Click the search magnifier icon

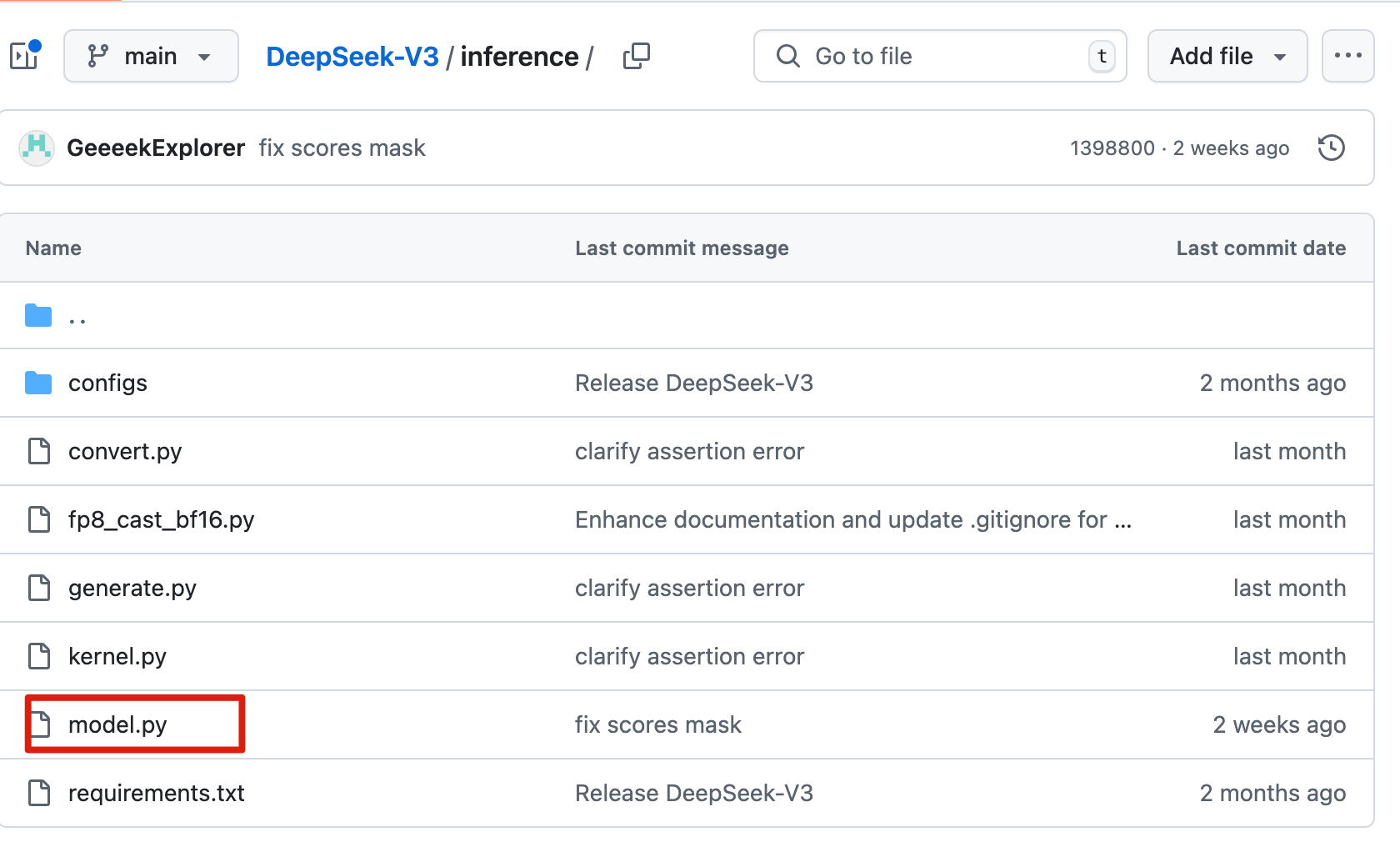[787, 56]
